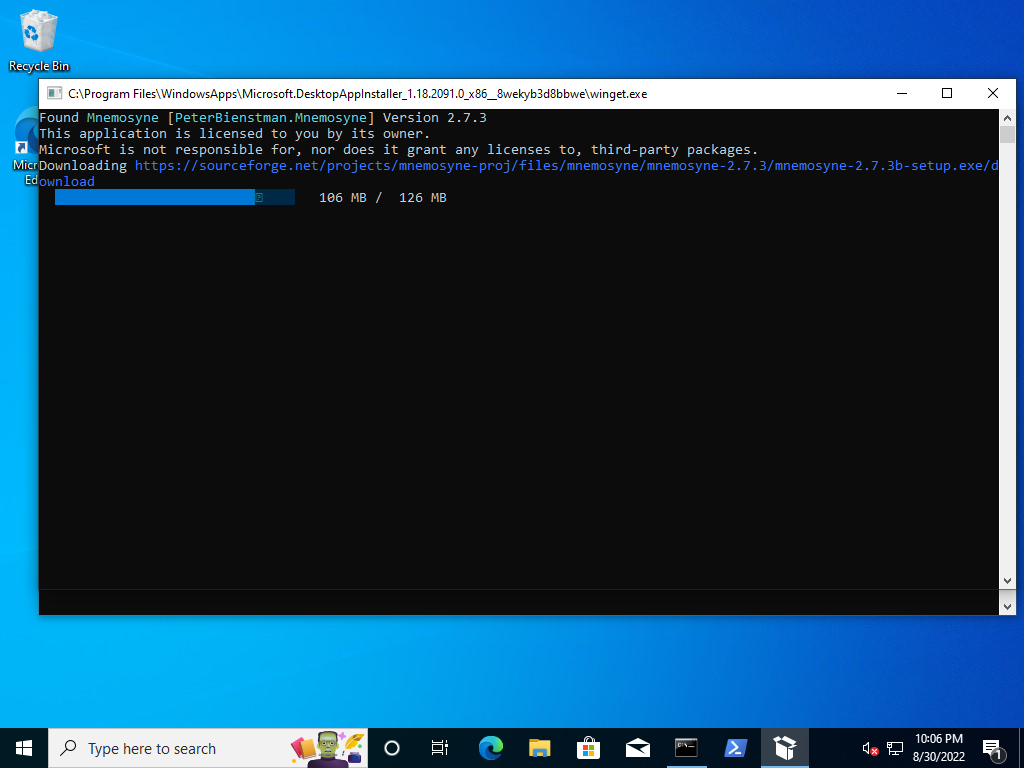Click the 'Found' line Mnemosyne name
This screenshot has width=1024, height=768.
pos(123,118)
